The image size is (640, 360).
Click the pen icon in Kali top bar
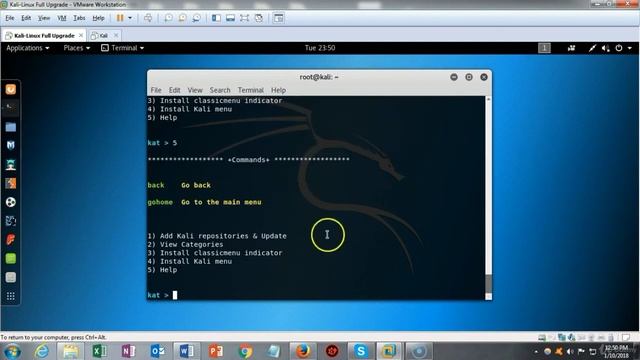tap(592, 48)
